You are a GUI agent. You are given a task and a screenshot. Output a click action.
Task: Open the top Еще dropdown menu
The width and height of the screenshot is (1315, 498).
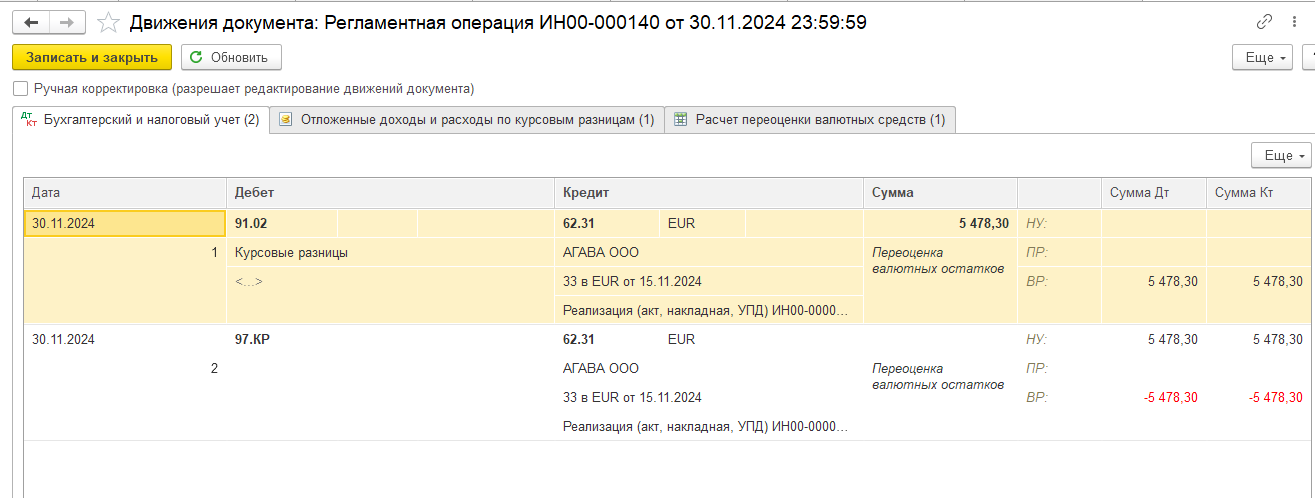click(1263, 57)
